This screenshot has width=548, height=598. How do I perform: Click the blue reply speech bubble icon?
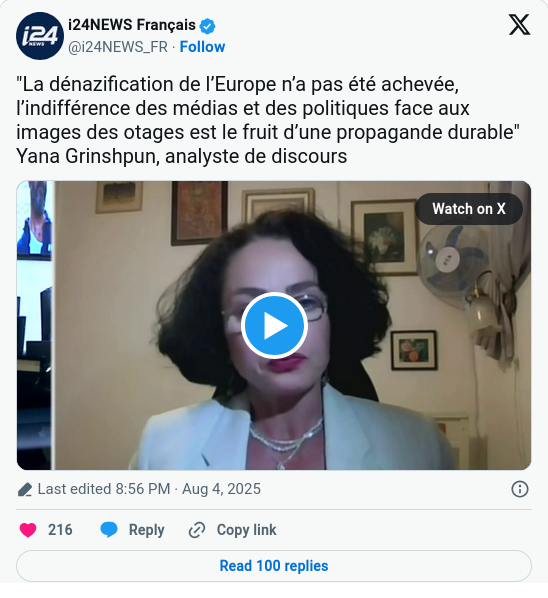pos(109,530)
